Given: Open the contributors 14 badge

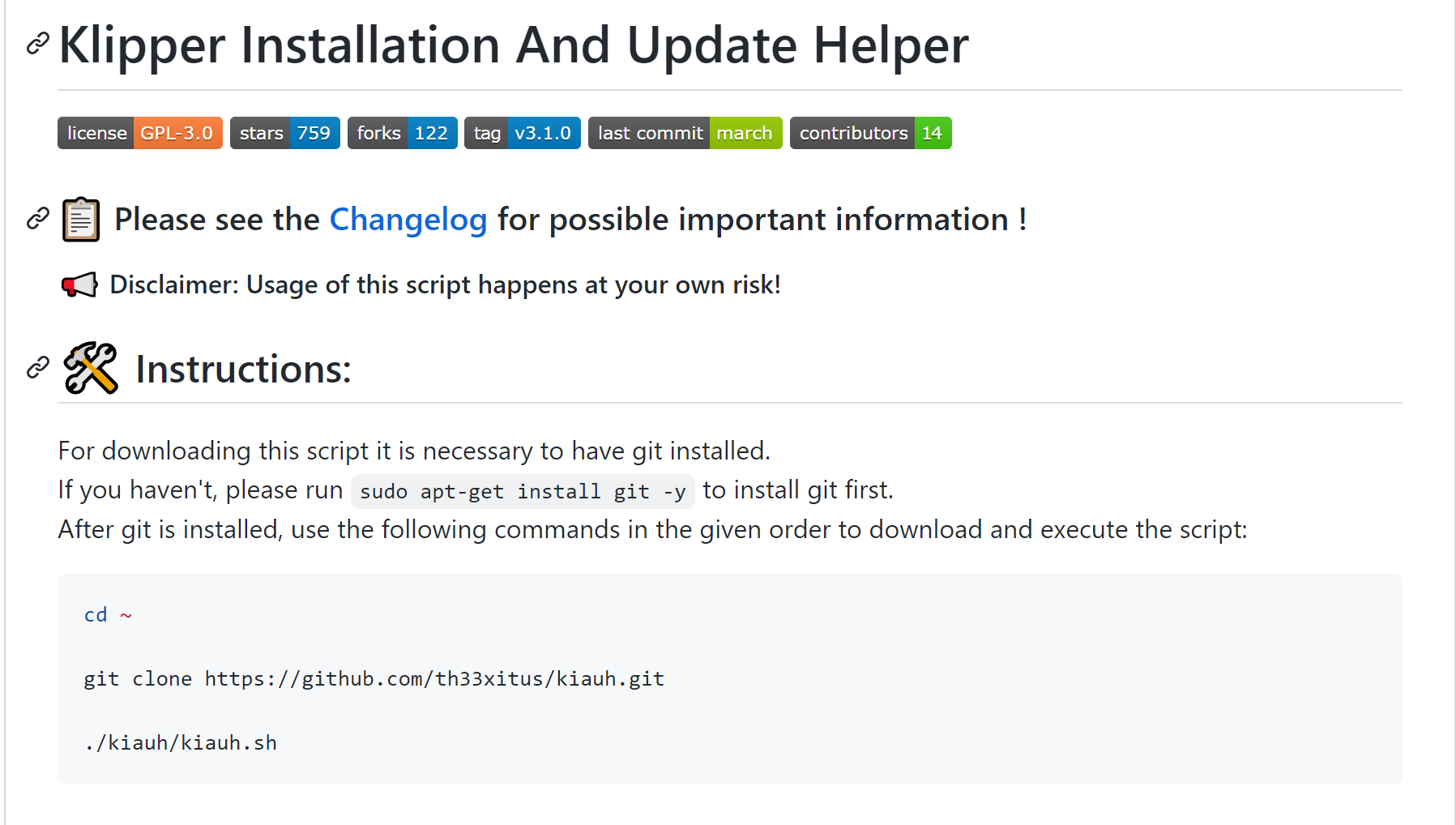Looking at the screenshot, I should [871, 133].
